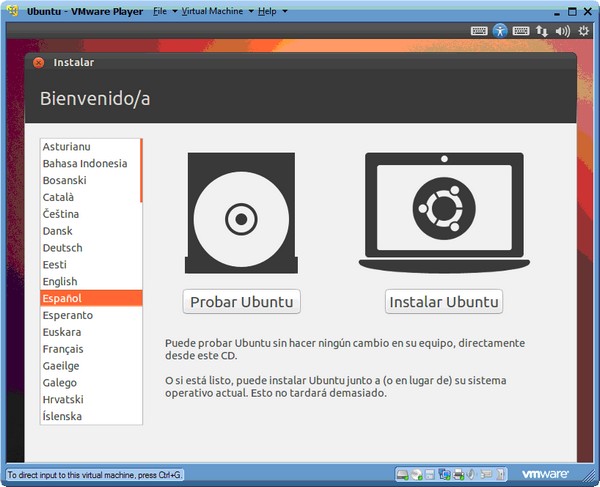Close the Instalar window with orange button
The height and width of the screenshot is (487, 600).
tap(38, 62)
